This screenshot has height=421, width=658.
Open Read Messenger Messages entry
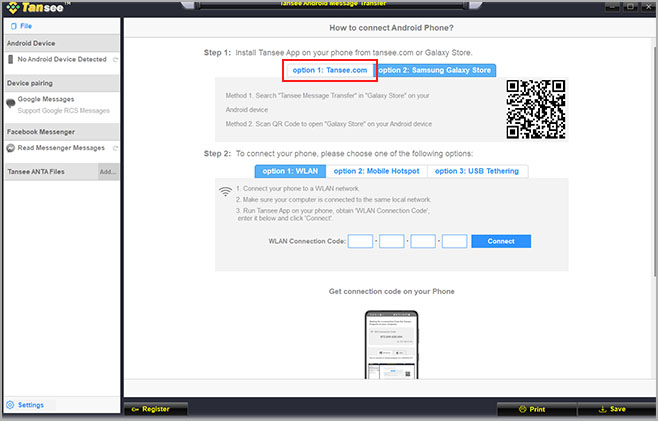(61, 148)
